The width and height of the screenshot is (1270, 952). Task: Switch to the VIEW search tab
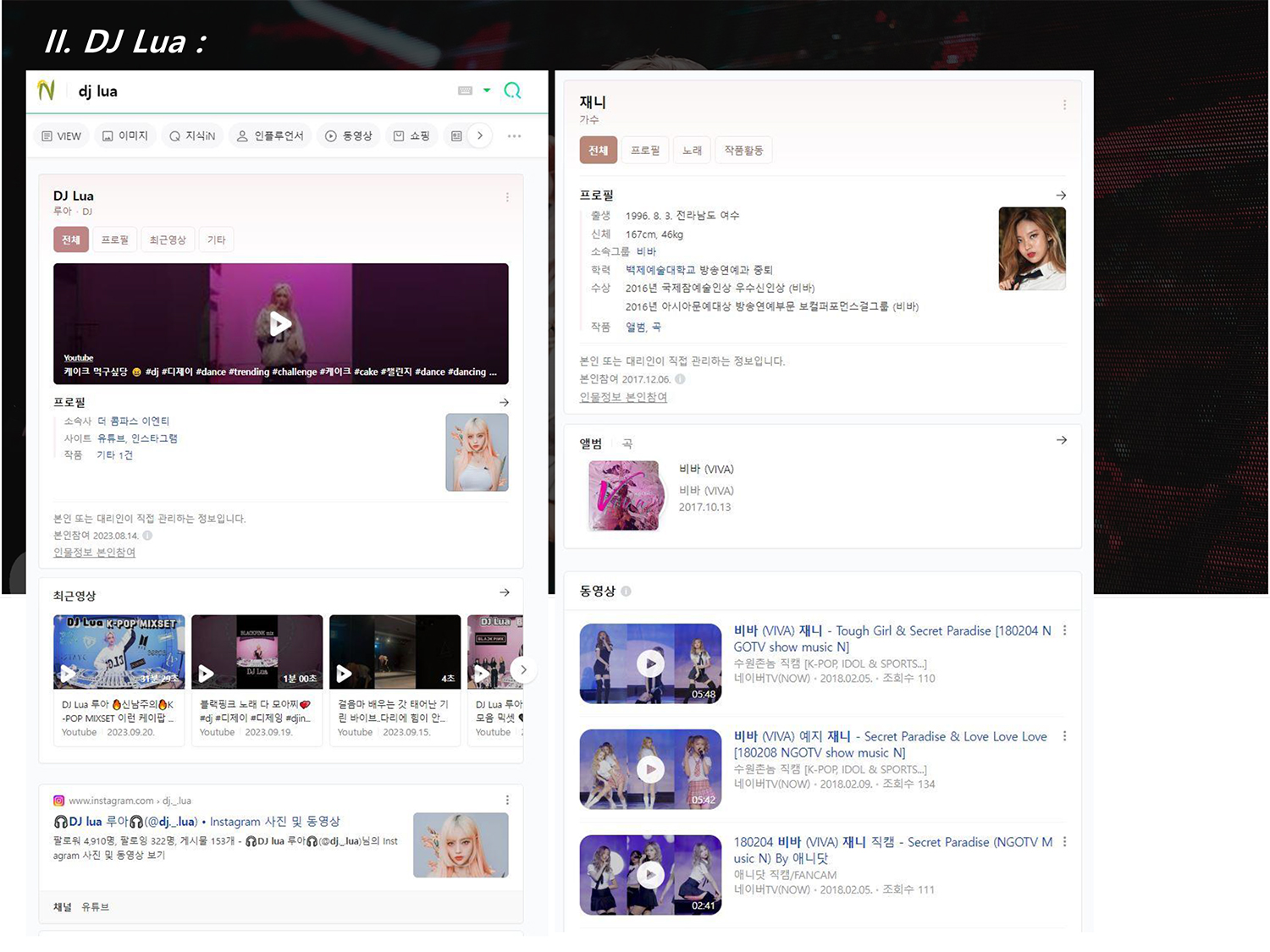pos(62,135)
